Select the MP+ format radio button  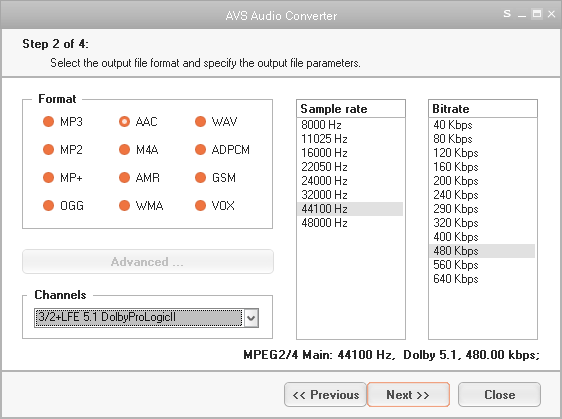tap(48, 177)
